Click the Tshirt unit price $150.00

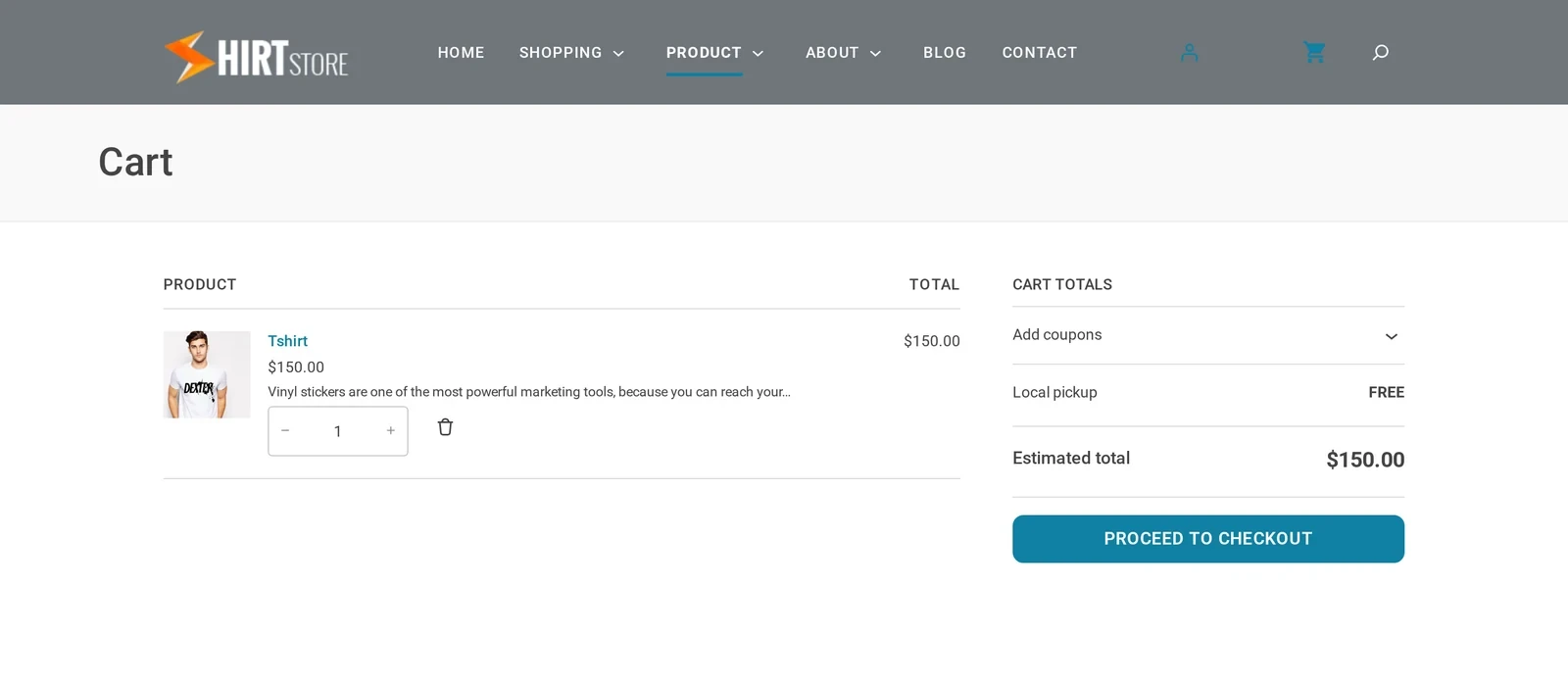296,367
